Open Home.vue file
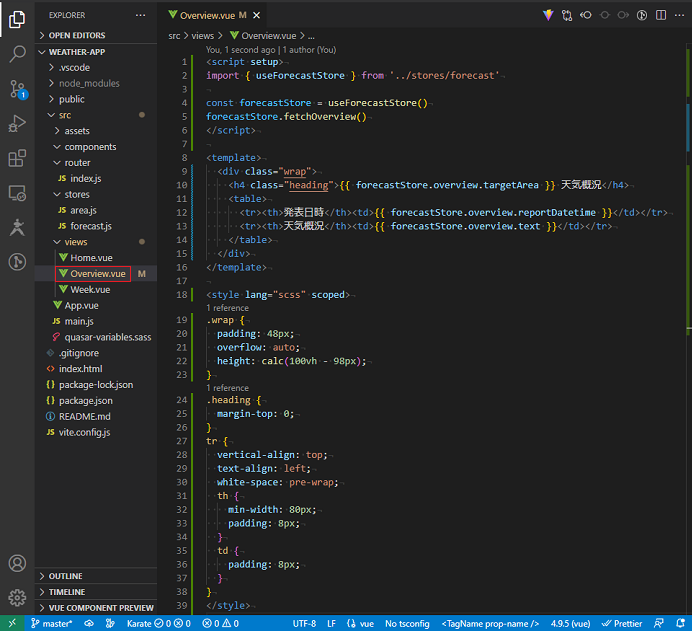 coord(96,258)
